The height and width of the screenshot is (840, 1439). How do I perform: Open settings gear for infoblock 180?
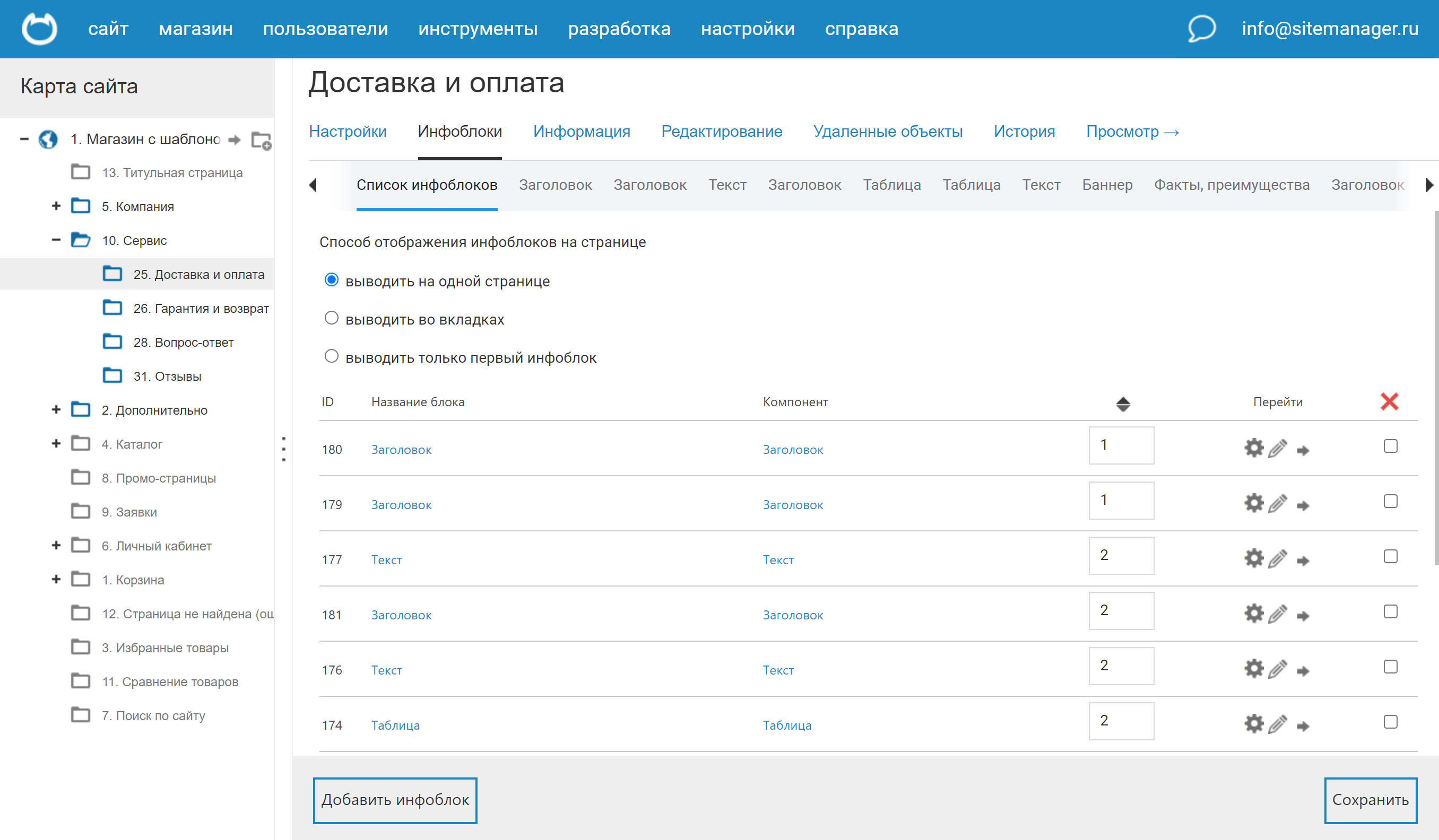[x=1254, y=449]
